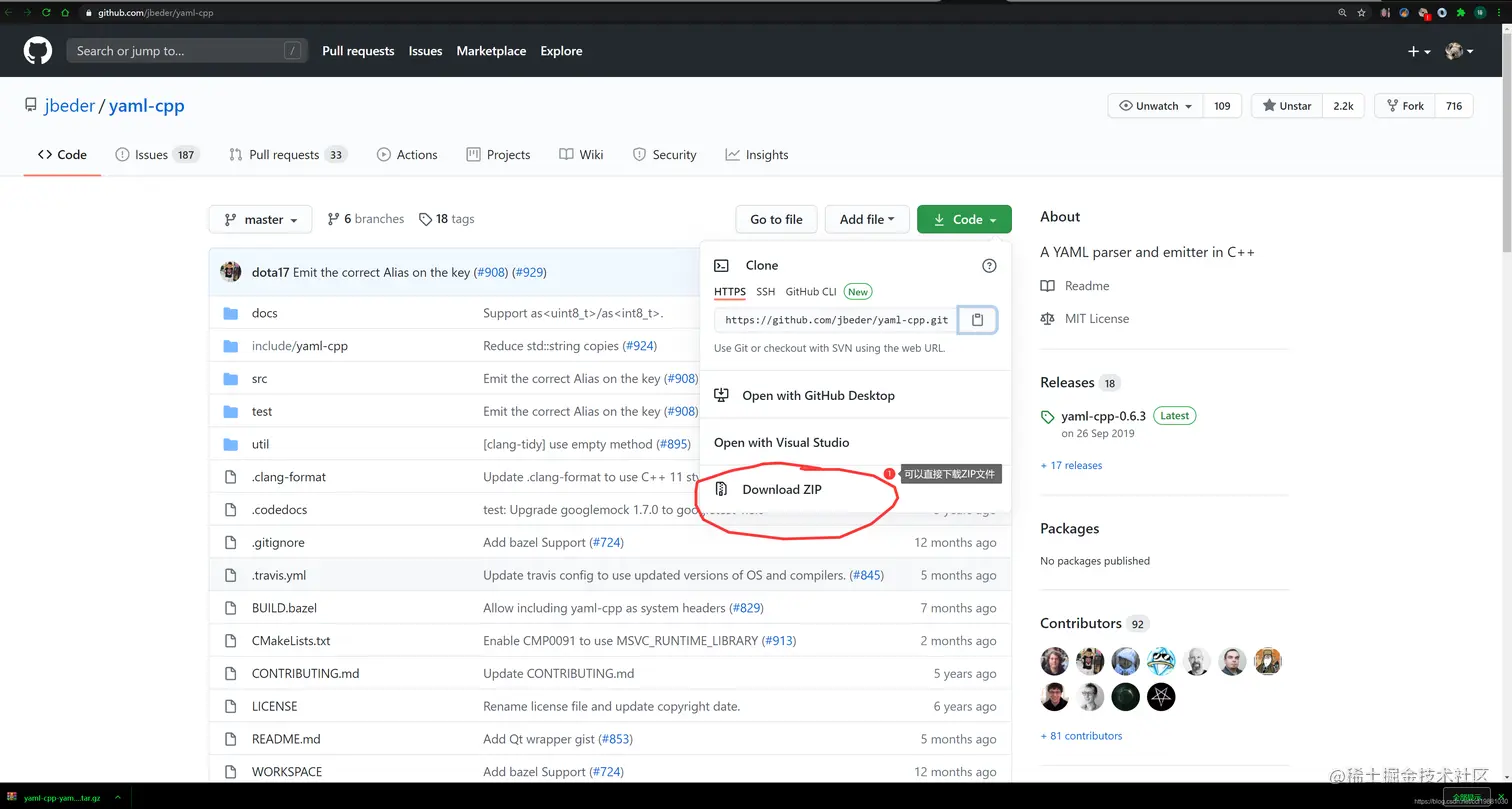Open the Issues repository tab
The height and width of the screenshot is (809, 1512).
point(157,155)
